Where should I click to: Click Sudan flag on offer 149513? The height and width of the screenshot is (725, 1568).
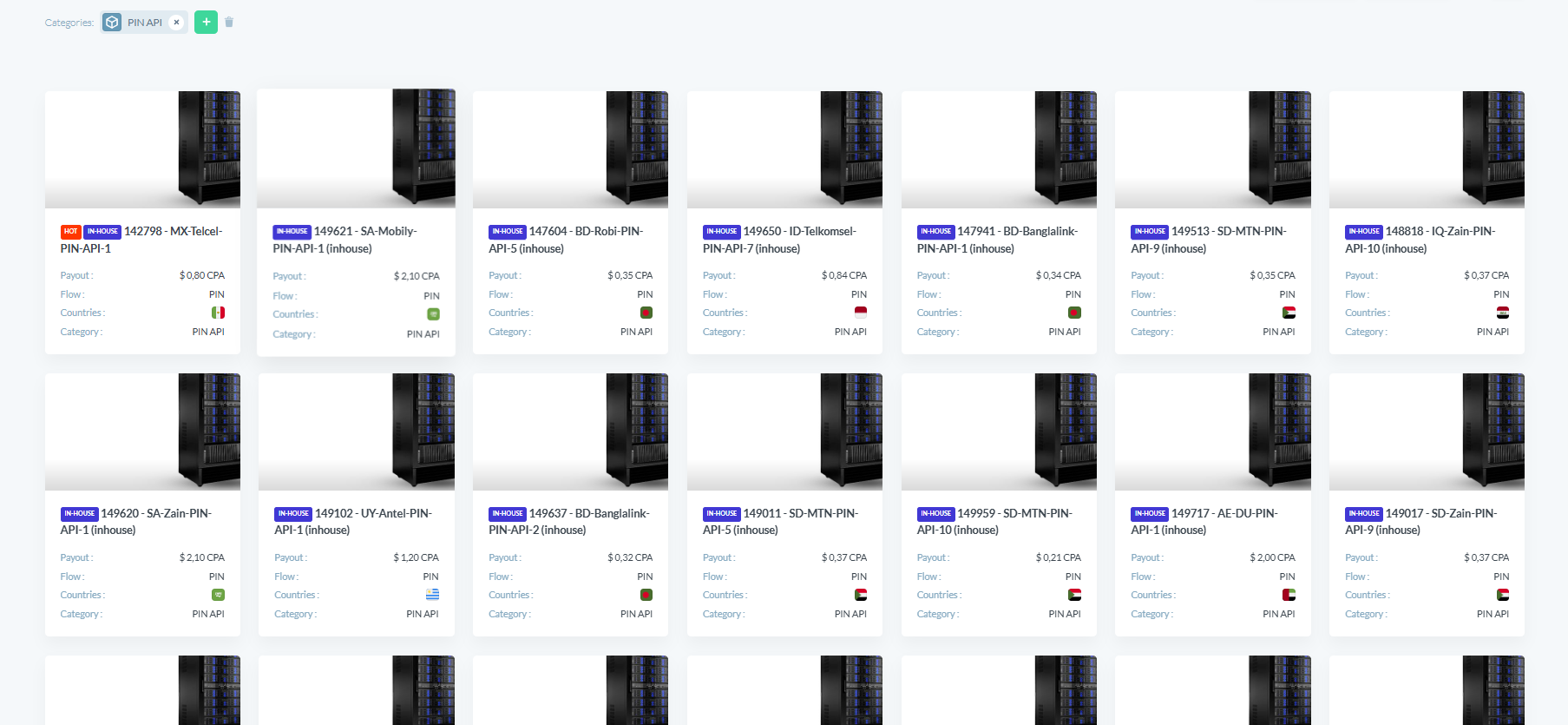[x=1289, y=313]
